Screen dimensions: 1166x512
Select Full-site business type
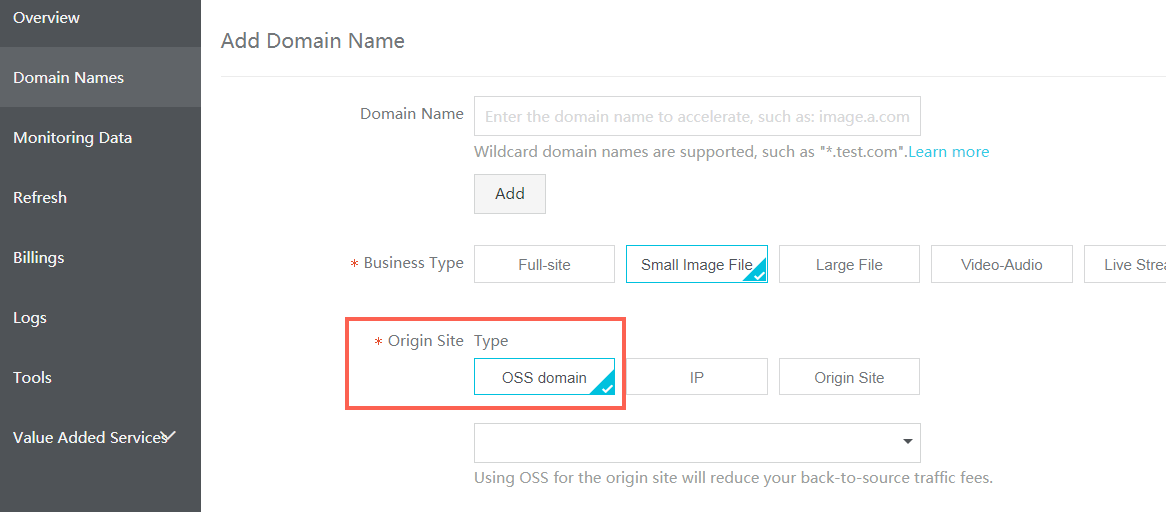[544, 265]
